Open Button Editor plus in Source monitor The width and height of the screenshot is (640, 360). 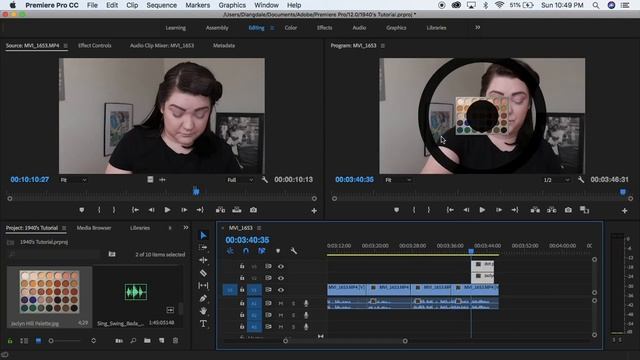(314, 211)
